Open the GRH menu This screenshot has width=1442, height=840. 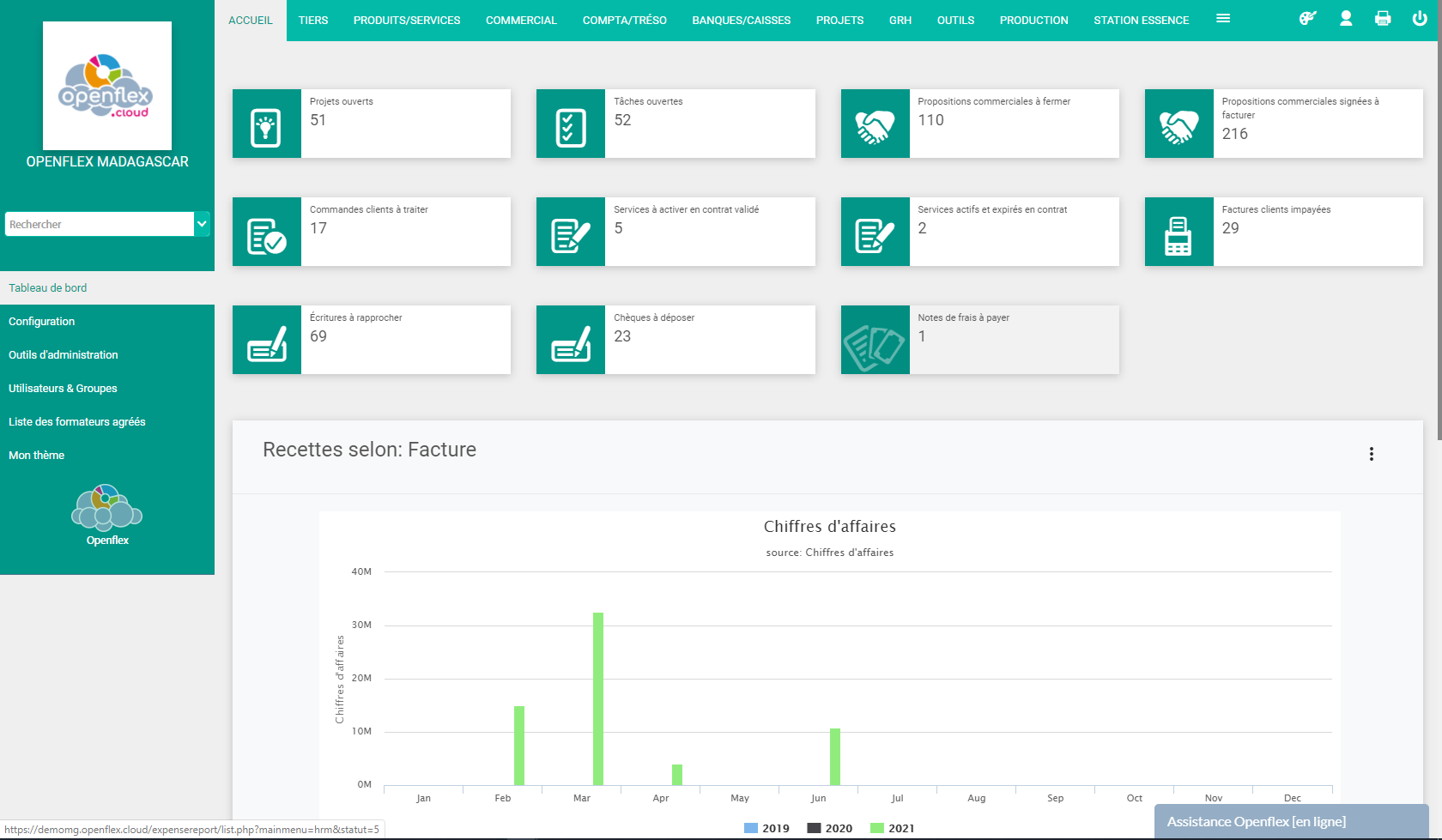click(x=900, y=21)
